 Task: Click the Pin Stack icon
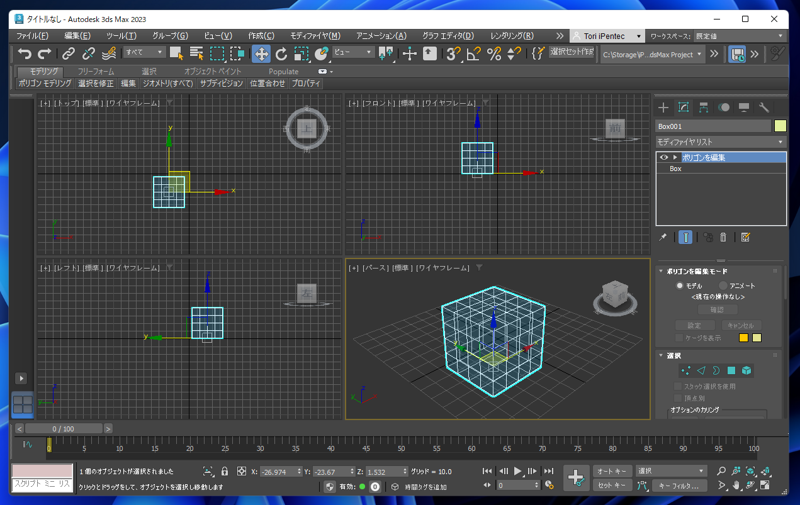tap(663, 237)
